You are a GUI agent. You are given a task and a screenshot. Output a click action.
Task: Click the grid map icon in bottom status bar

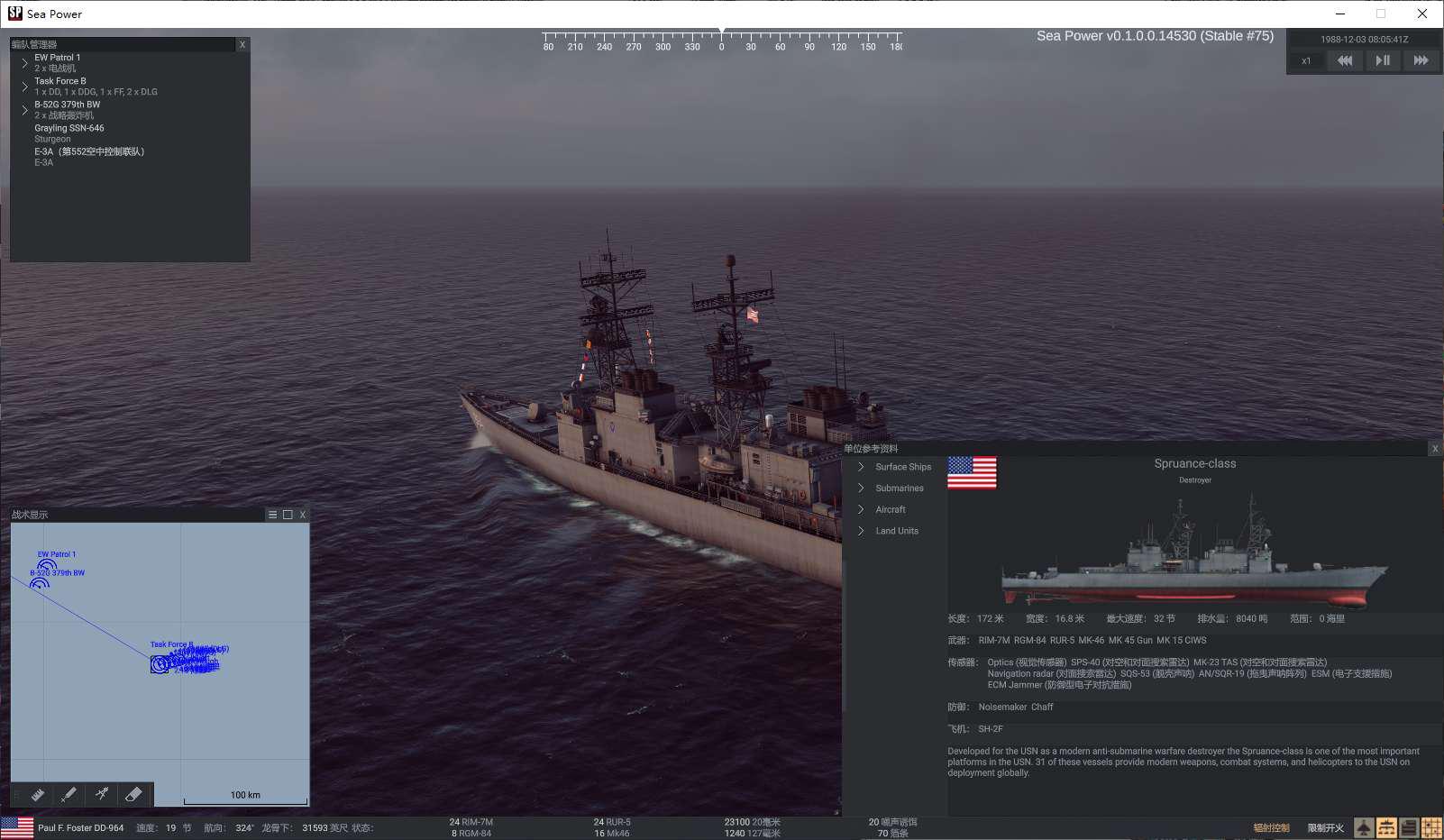pos(1431,827)
